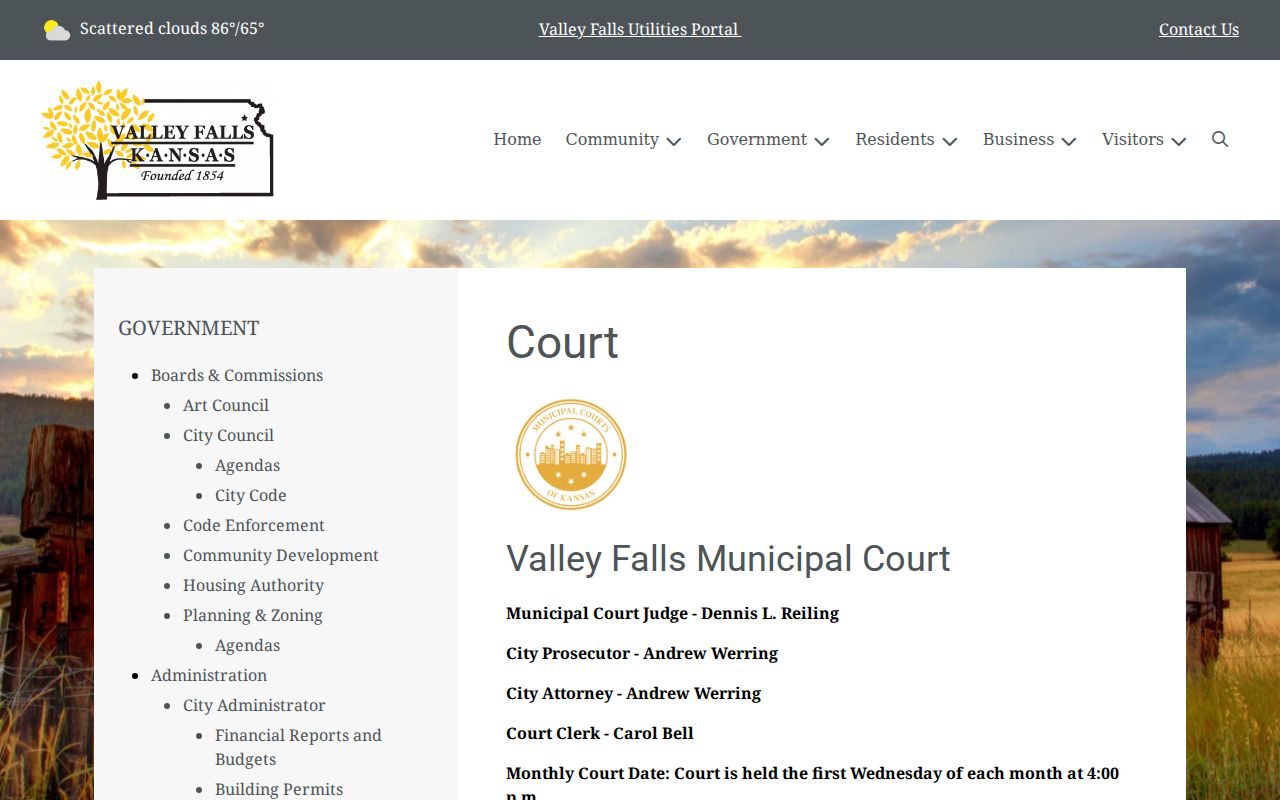Expand the Community menu chevron
1280x800 pixels.
(x=674, y=141)
